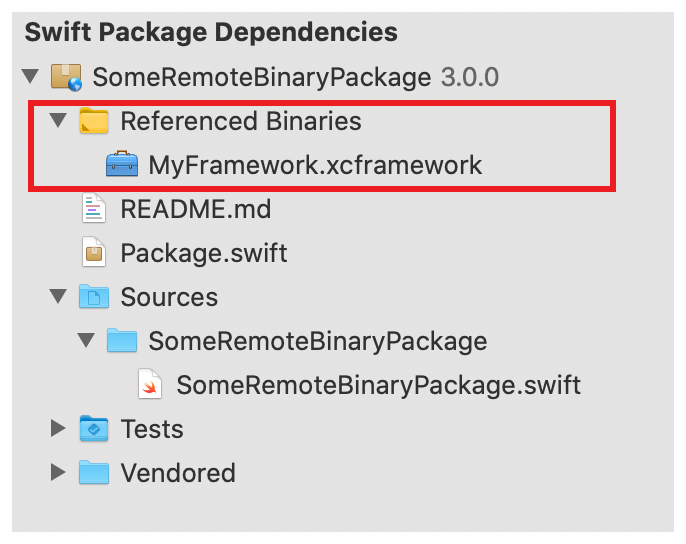This screenshot has height=544, width=686.
Task: Select MyFramework.xcframework in the tree
Action: 315,165
